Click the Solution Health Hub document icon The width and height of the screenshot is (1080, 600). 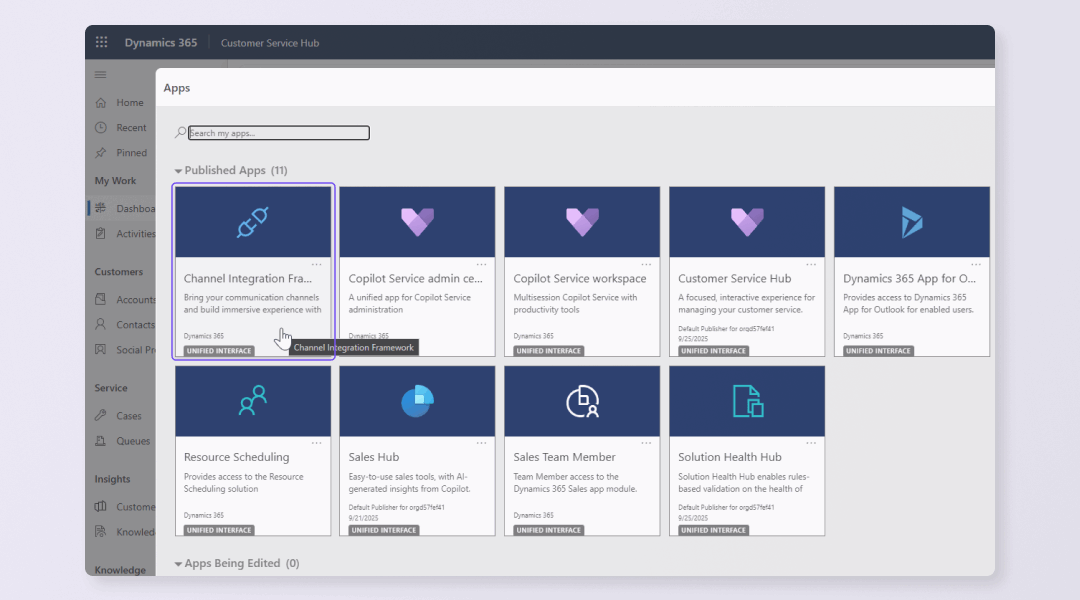(747, 401)
